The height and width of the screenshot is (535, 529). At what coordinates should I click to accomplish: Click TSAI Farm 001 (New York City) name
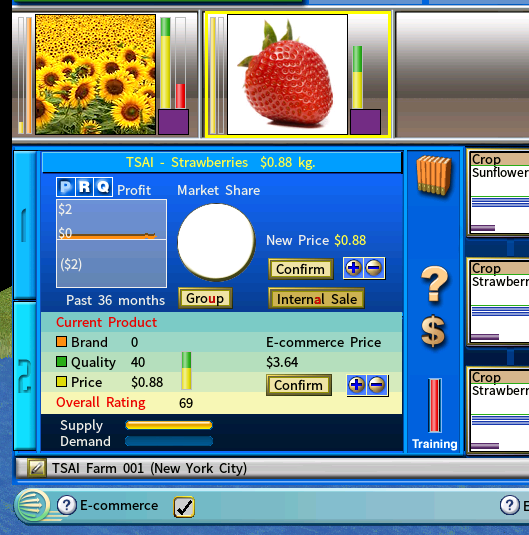pyautogui.click(x=149, y=468)
